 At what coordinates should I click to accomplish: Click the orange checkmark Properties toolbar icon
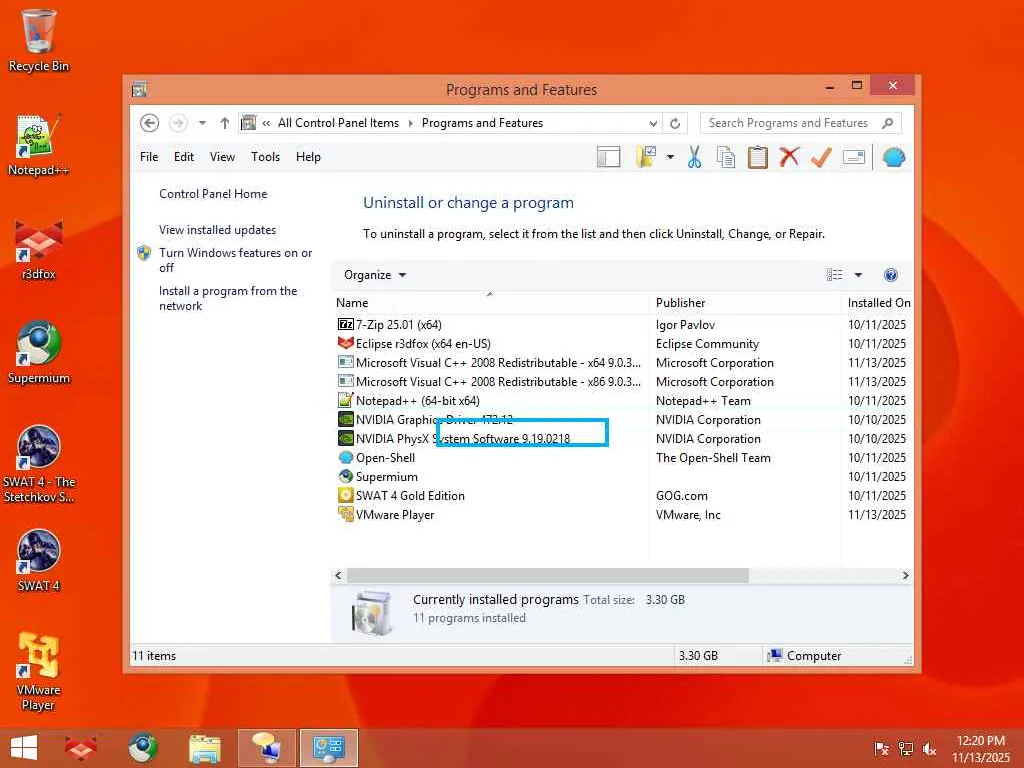tap(821, 157)
